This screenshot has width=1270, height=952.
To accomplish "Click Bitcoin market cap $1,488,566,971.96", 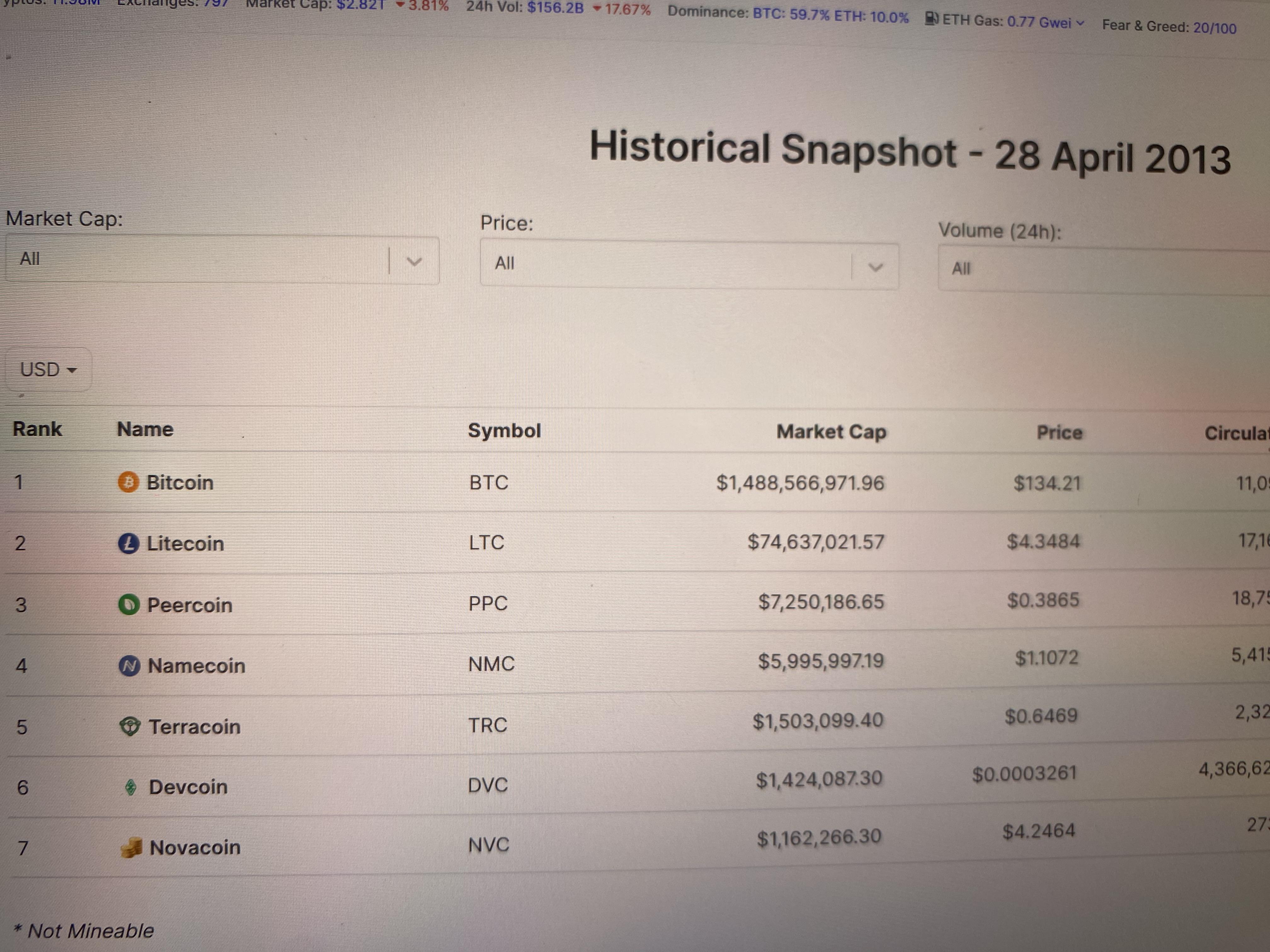I will tap(800, 483).
